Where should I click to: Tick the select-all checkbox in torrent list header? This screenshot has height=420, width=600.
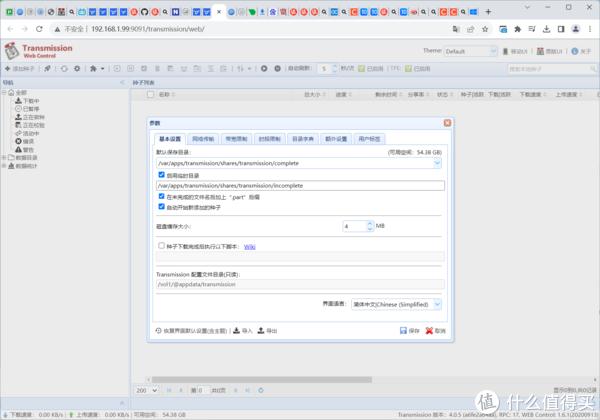(x=151, y=94)
